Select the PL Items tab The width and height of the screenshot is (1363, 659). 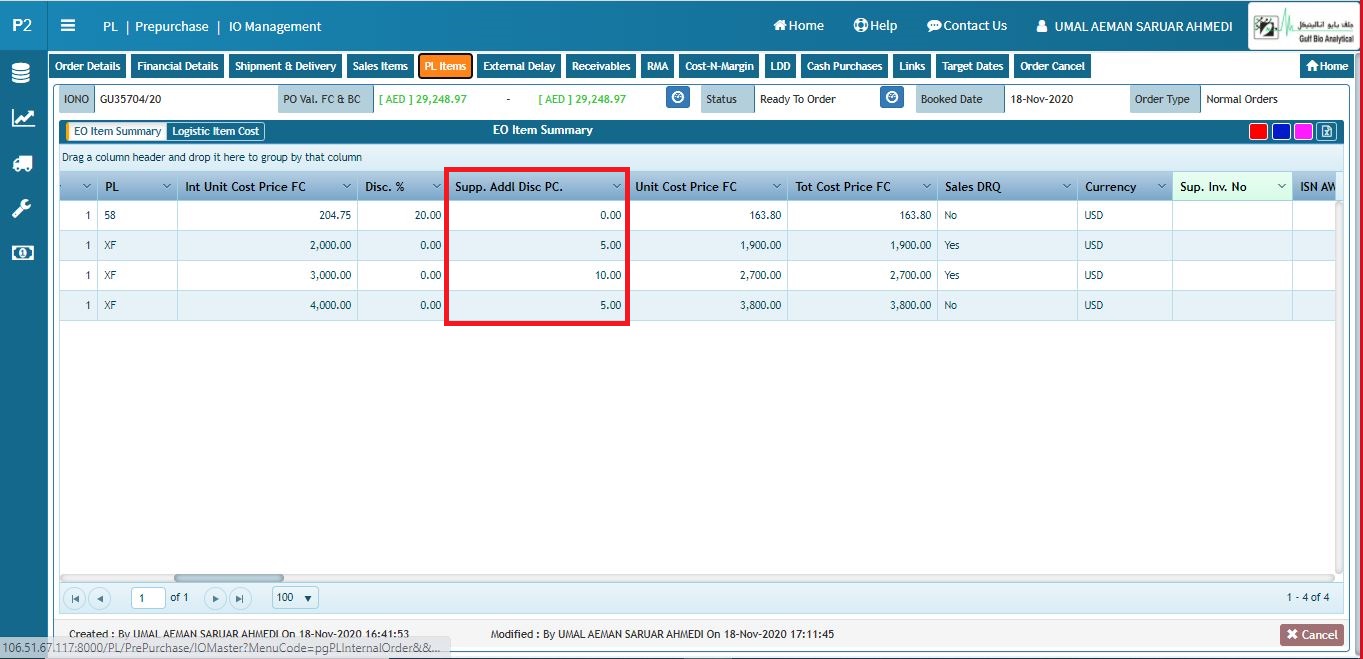(x=445, y=66)
